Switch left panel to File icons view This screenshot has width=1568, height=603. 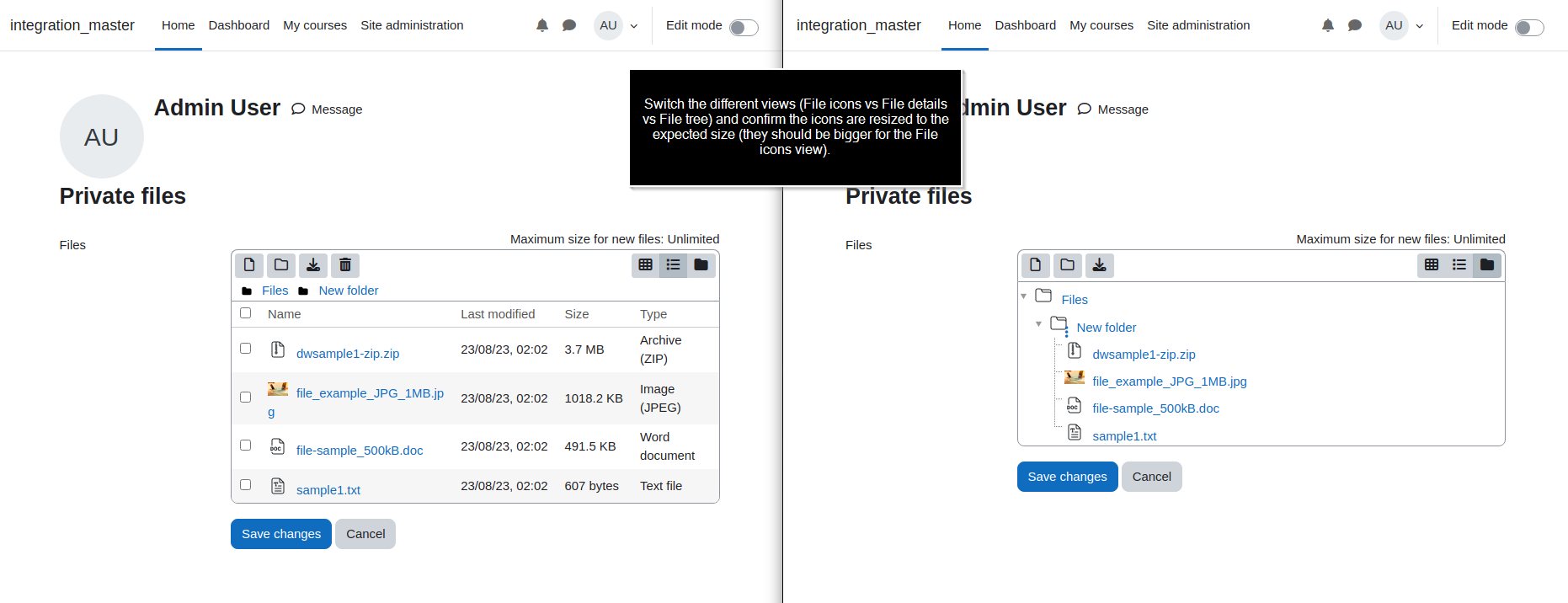[x=646, y=264]
